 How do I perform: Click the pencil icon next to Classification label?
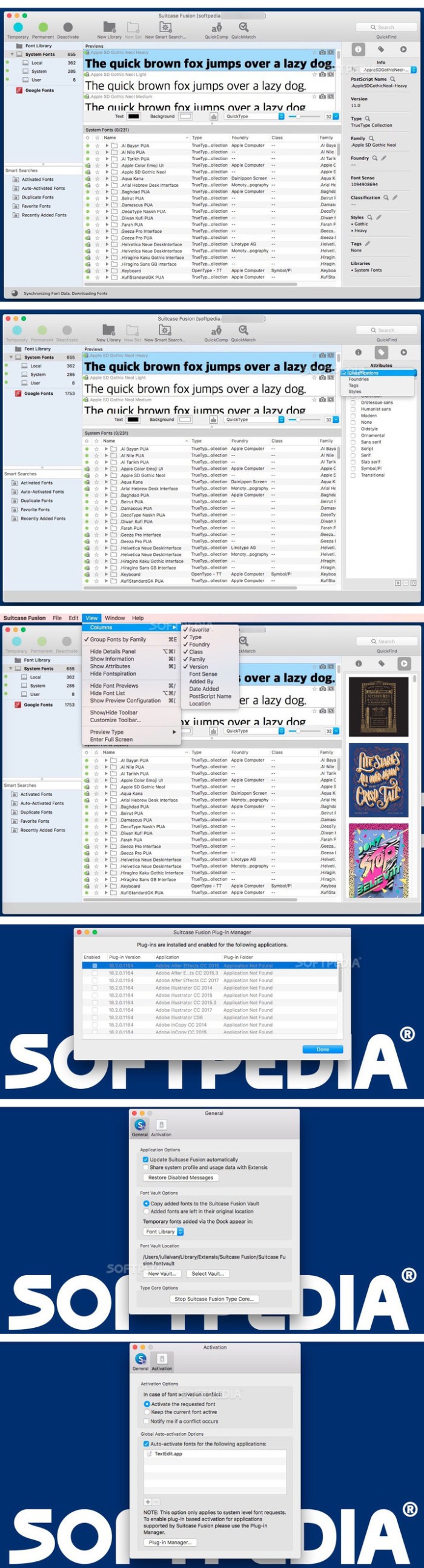[x=395, y=197]
